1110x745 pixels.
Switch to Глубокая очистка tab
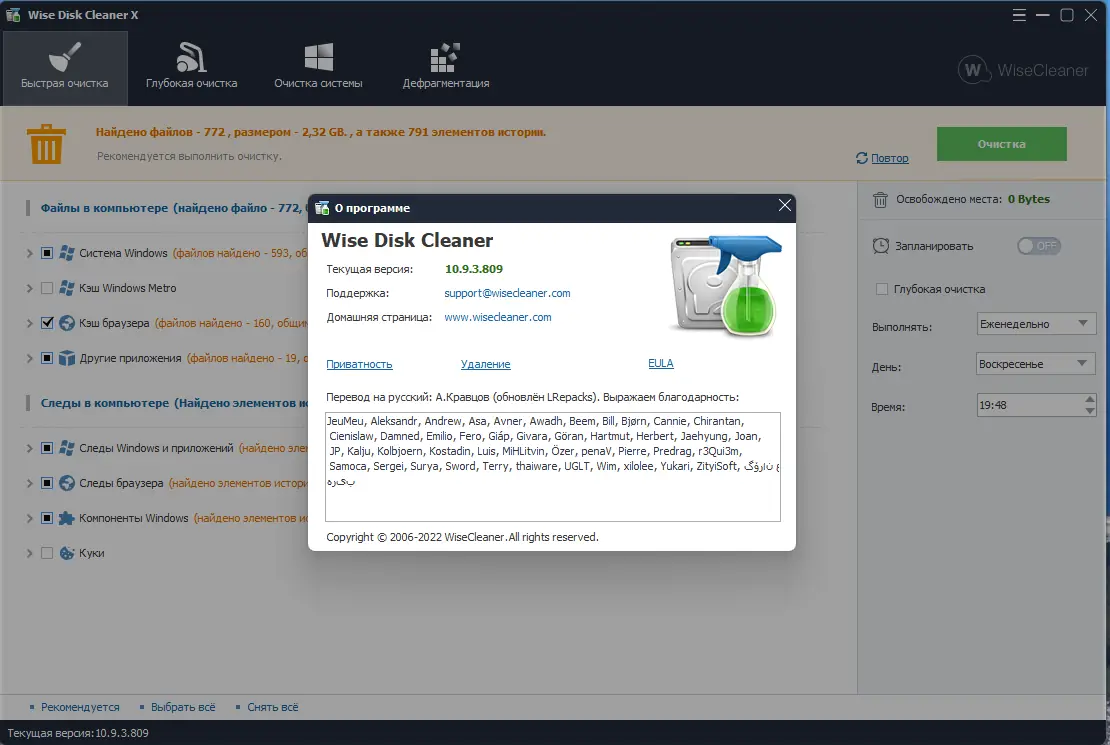click(191, 68)
